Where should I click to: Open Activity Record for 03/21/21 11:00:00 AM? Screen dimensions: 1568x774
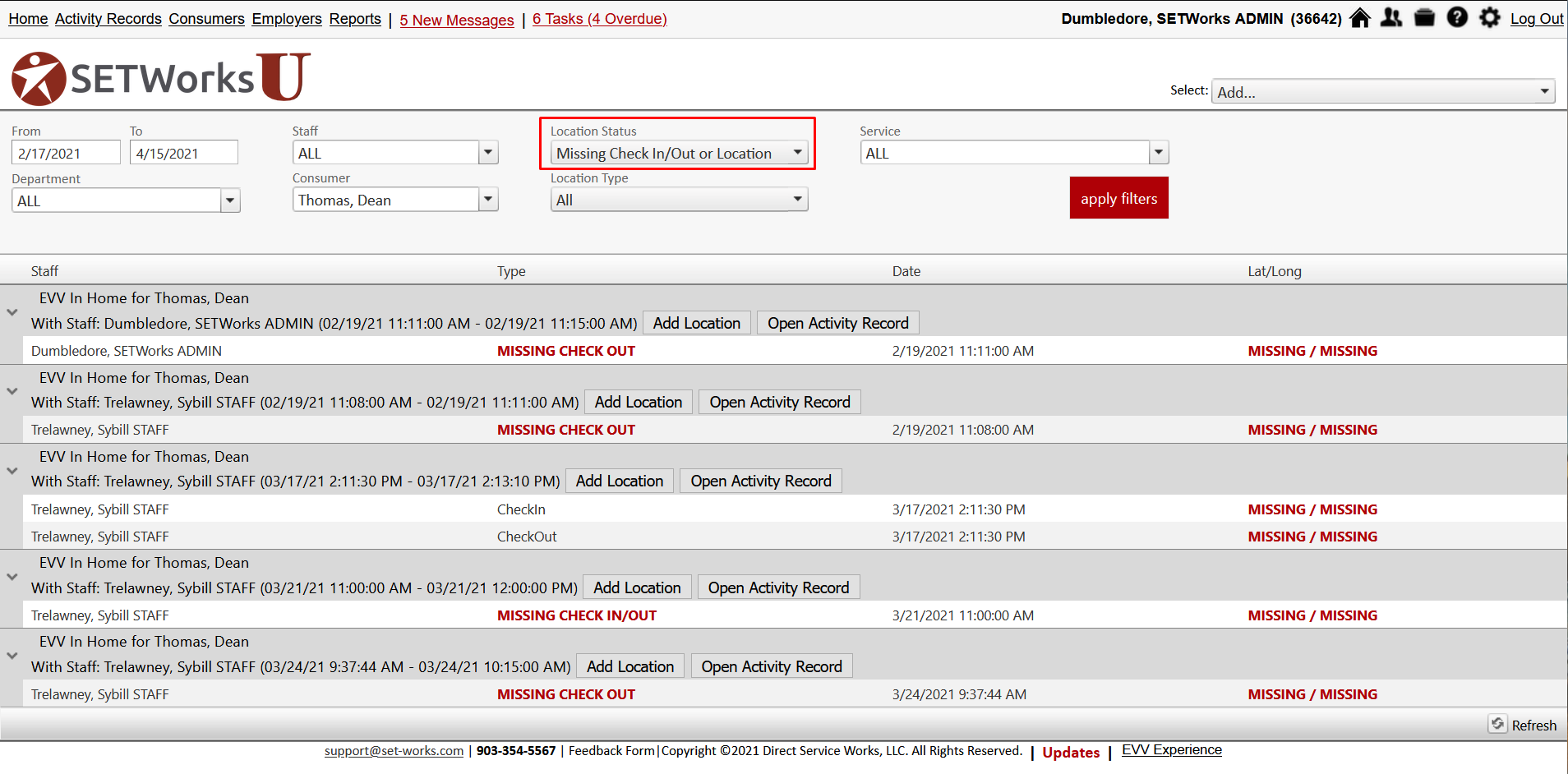click(x=778, y=587)
